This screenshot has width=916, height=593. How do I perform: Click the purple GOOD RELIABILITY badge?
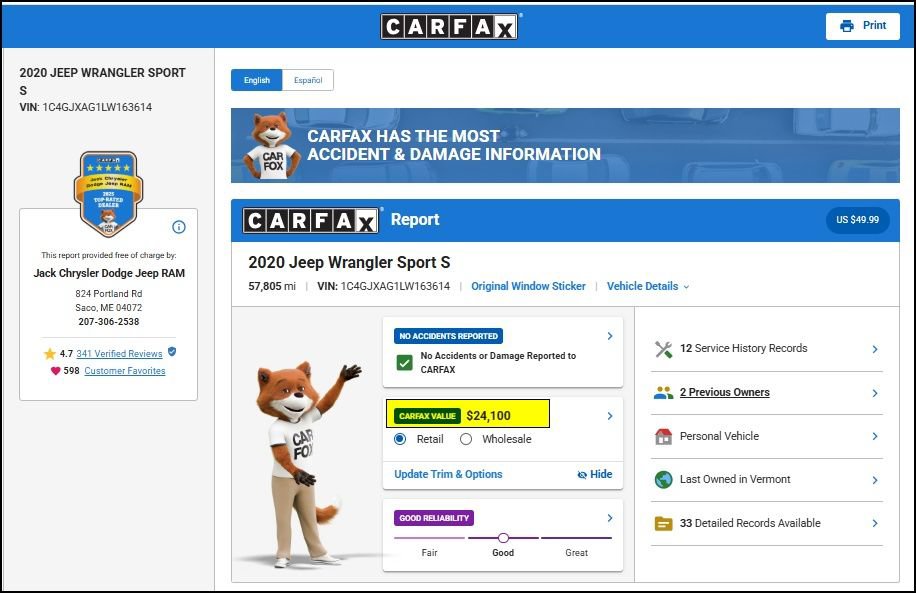coord(433,518)
